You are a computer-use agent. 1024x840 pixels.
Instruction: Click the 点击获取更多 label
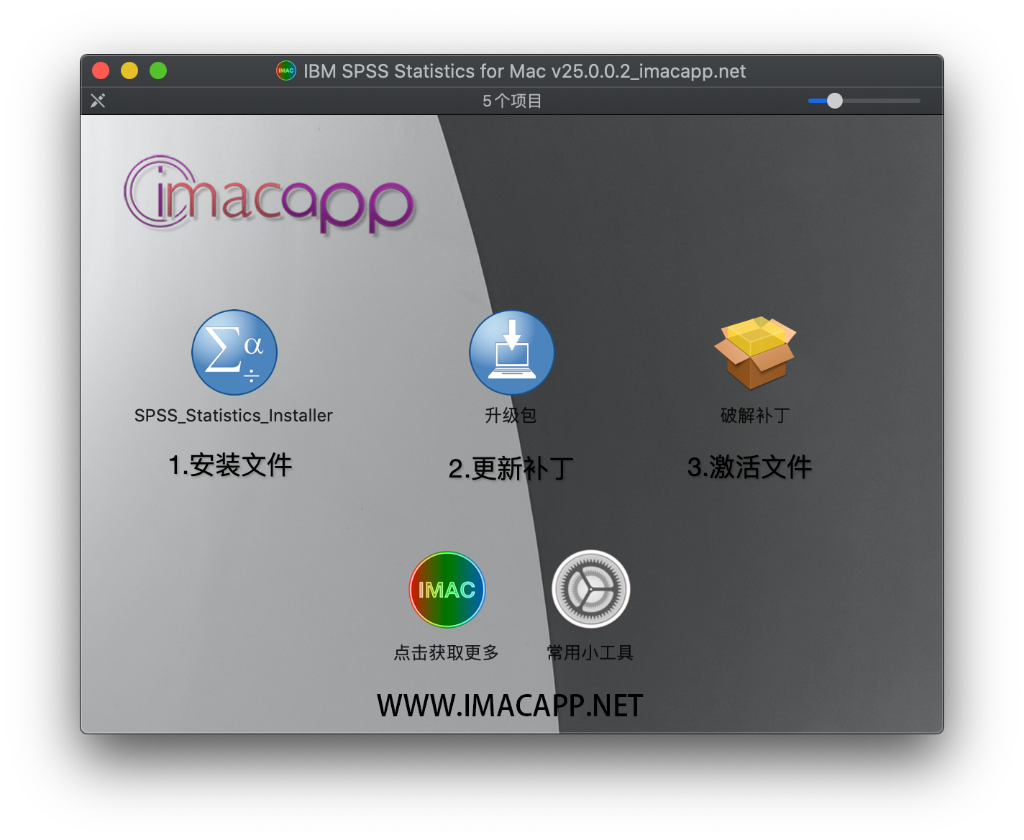446,653
